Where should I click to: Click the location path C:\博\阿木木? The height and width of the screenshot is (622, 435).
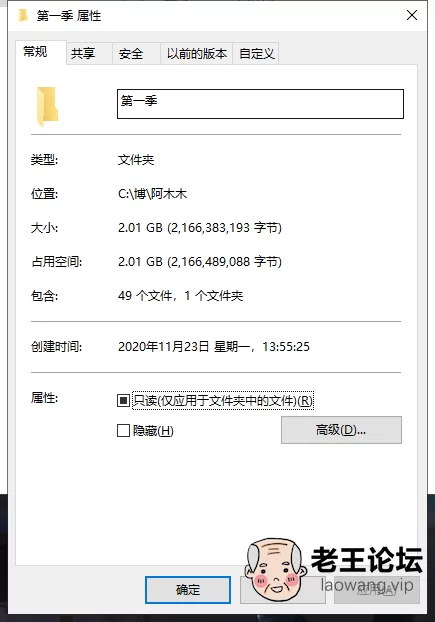[152, 194]
